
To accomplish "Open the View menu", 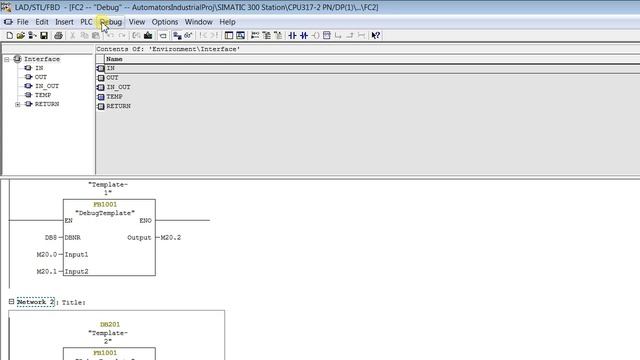I will pos(137,22).
